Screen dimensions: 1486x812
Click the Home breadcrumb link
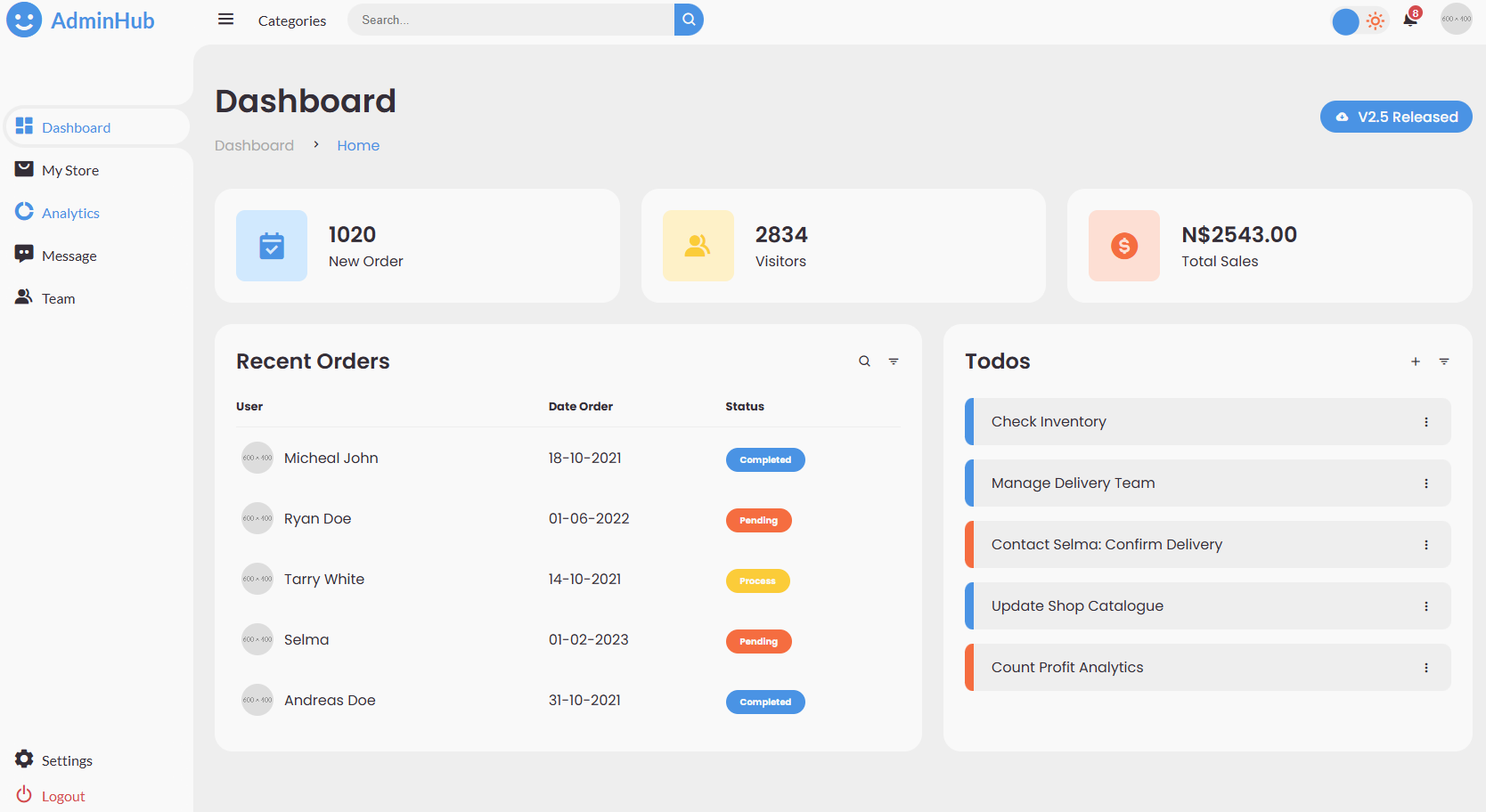[358, 145]
